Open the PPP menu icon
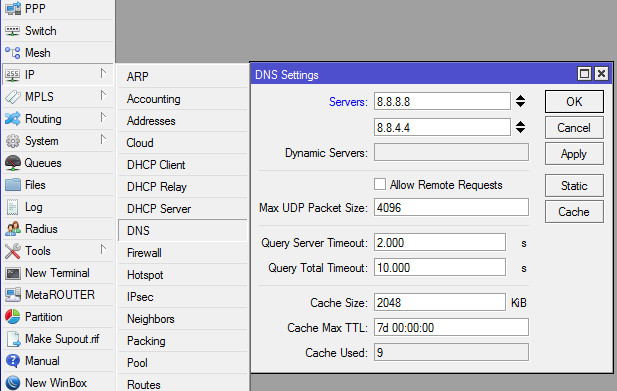 [13, 8]
